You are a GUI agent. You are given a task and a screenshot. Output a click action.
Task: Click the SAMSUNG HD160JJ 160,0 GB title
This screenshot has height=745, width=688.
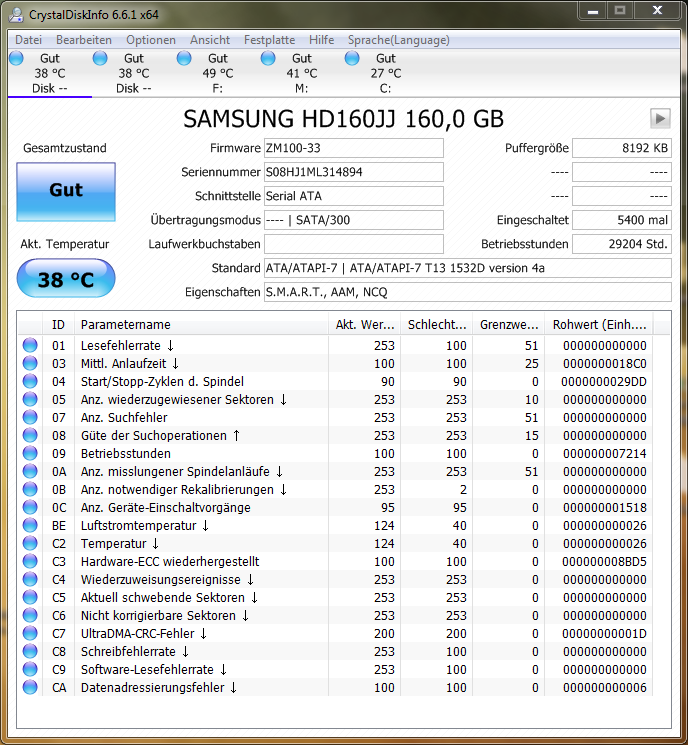pos(343,119)
